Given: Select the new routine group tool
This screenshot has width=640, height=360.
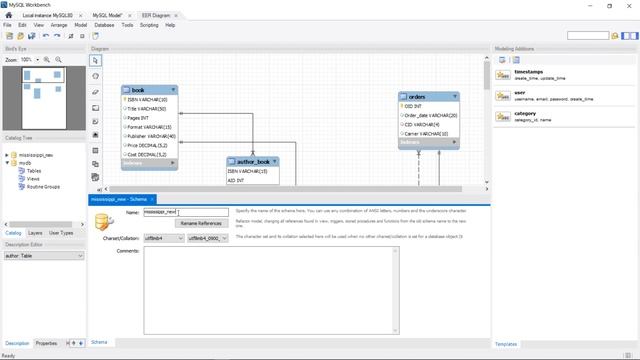Looking at the screenshot, I should point(96,177).
